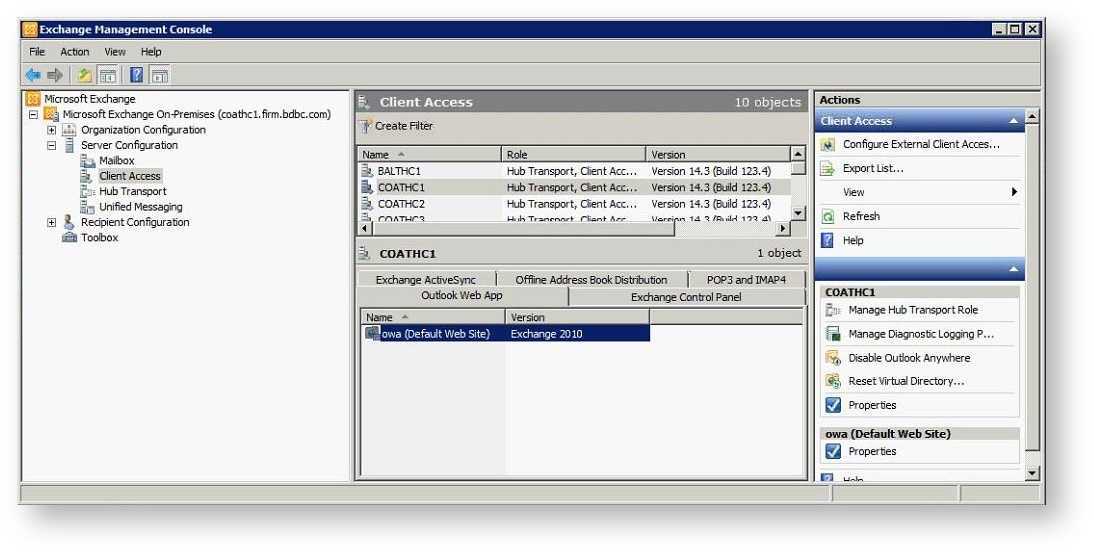1094x553 pixels.
Task: Click the Manage Diagnostic Logging icon
Action: (x=833, y=333)
